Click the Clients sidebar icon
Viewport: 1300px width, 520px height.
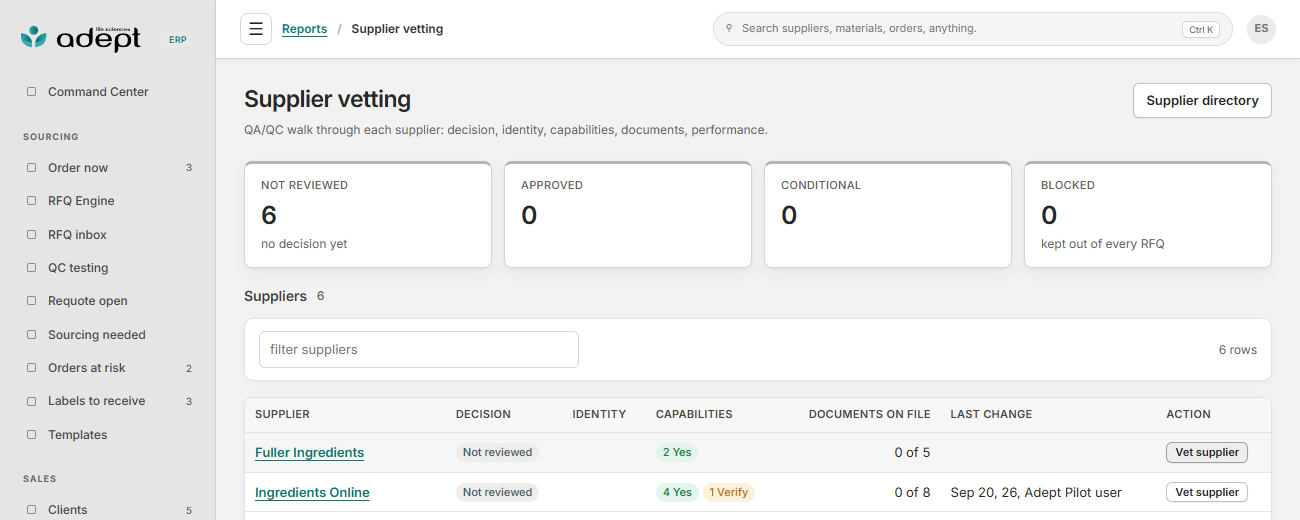[x=31, y=510]
